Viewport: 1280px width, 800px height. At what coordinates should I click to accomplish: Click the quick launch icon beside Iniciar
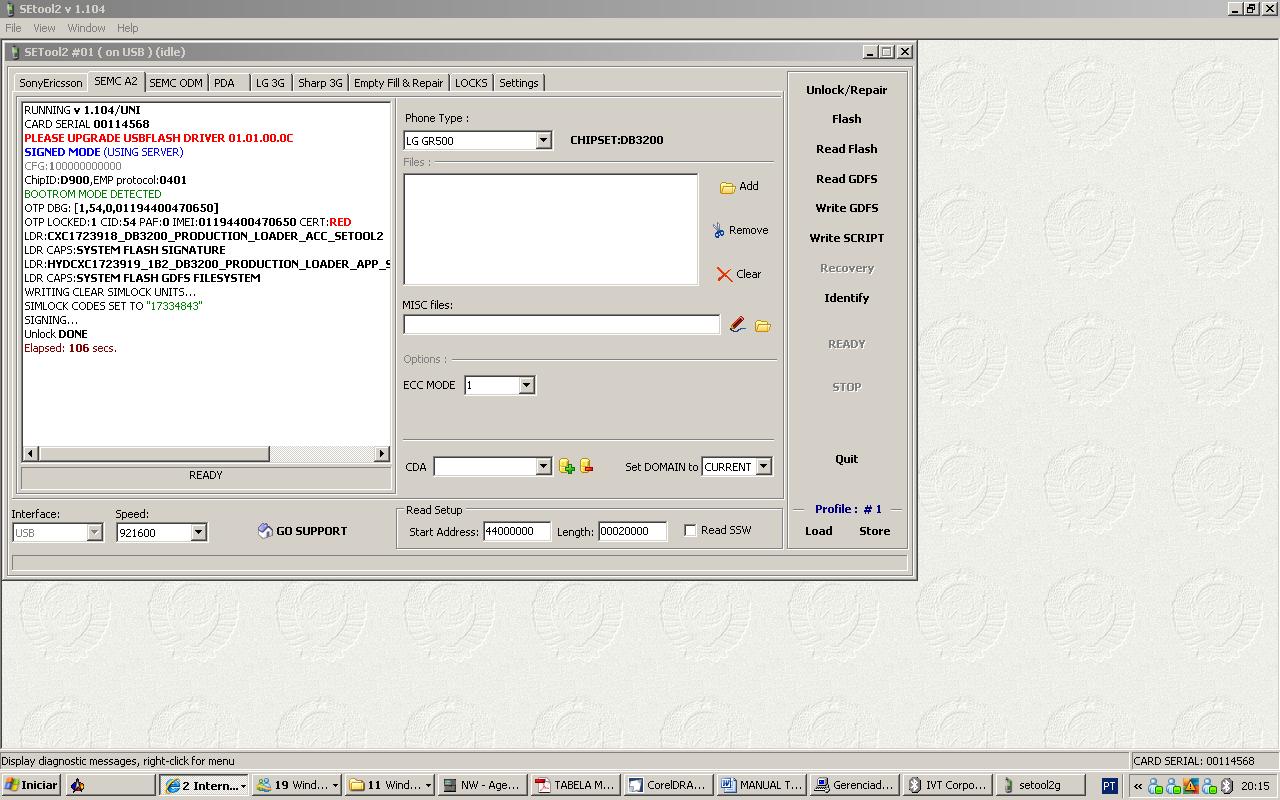point(77,785)
